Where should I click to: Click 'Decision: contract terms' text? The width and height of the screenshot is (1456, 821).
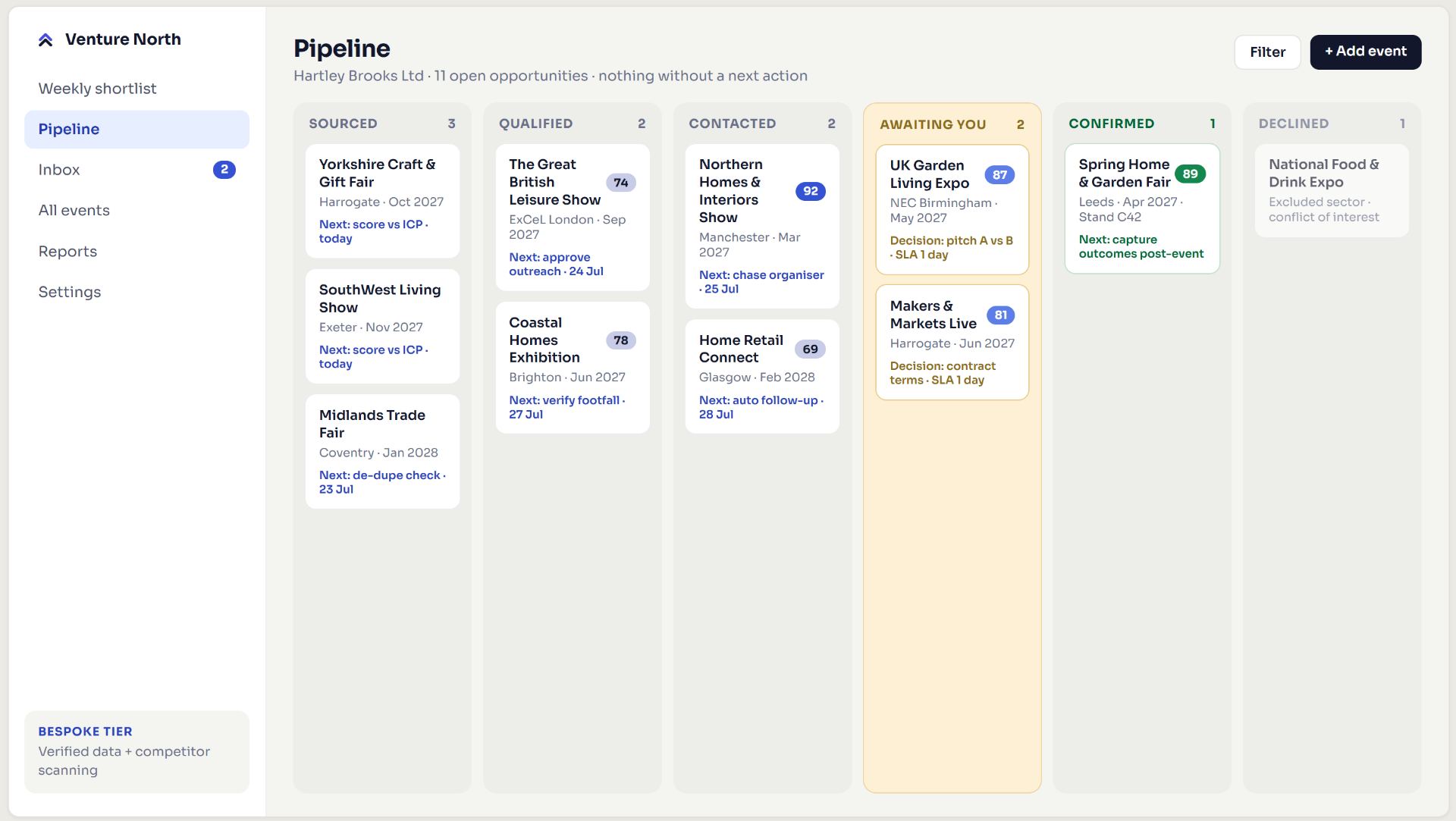[x=943, y=372]
